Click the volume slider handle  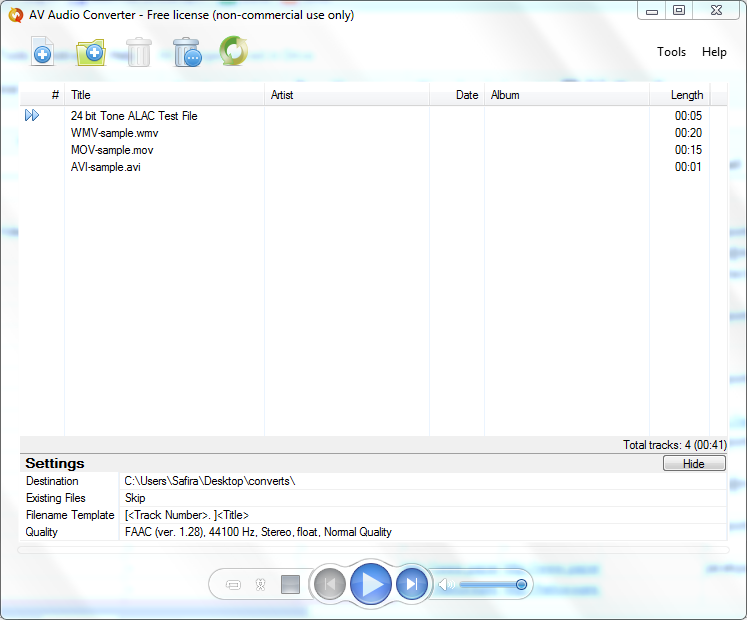point(521,584)
